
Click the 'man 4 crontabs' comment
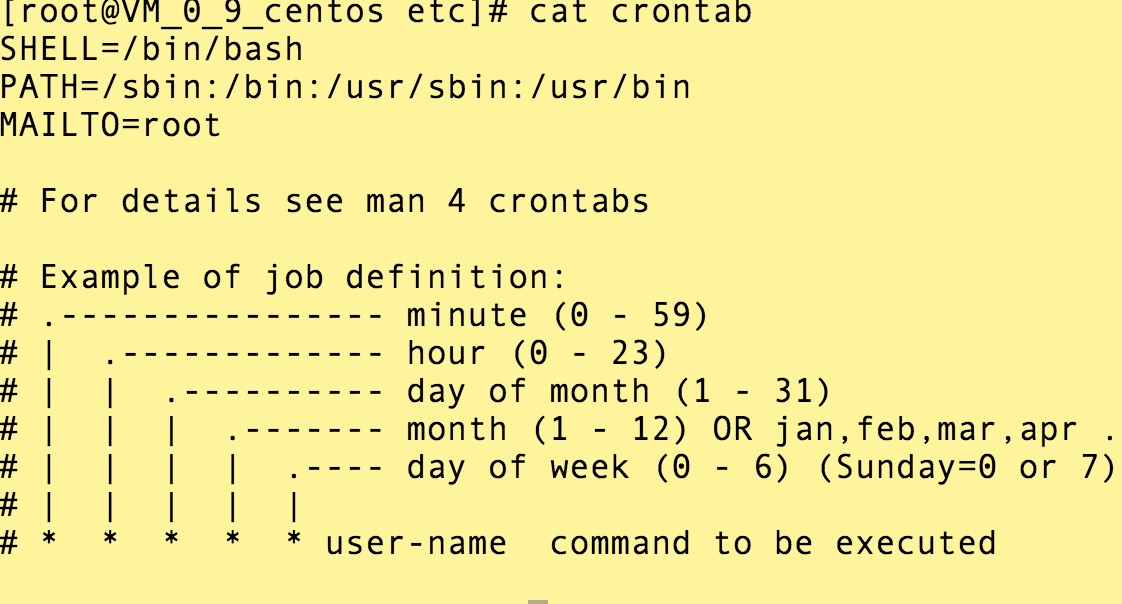coord(507,201)
